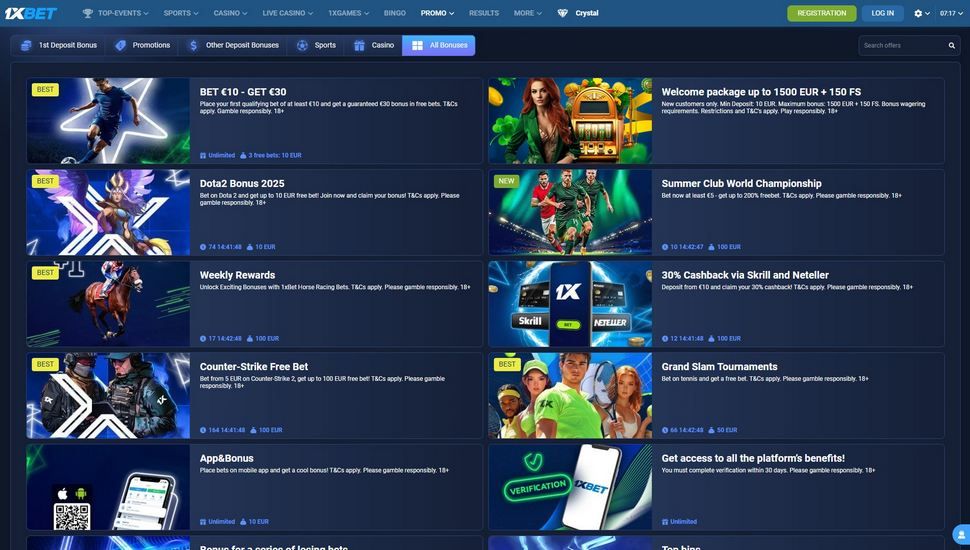Click the tennis players thumbnail
Image resolution: width=970 pixels, height=550 pixels.
[x=570, y=395]
